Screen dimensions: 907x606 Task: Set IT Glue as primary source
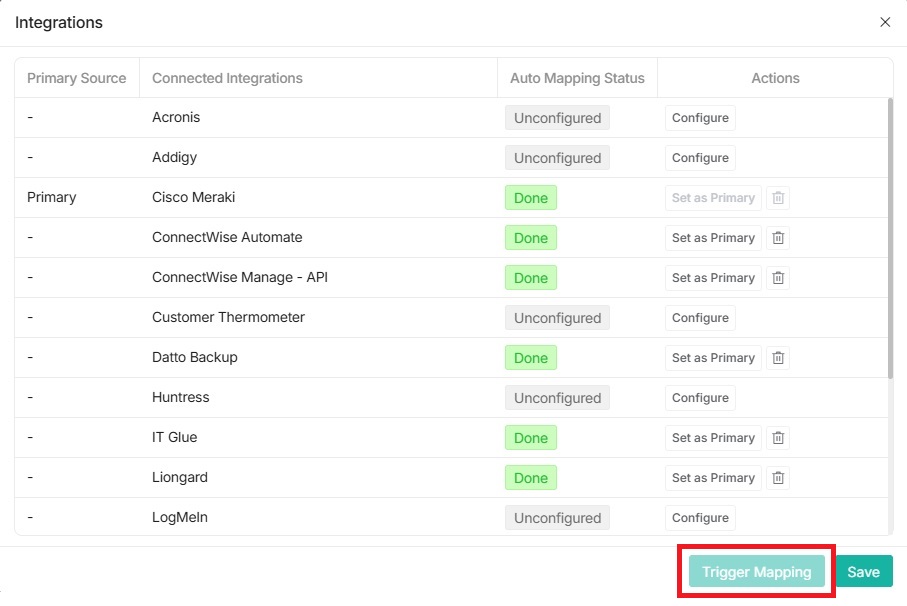point(713,437)
